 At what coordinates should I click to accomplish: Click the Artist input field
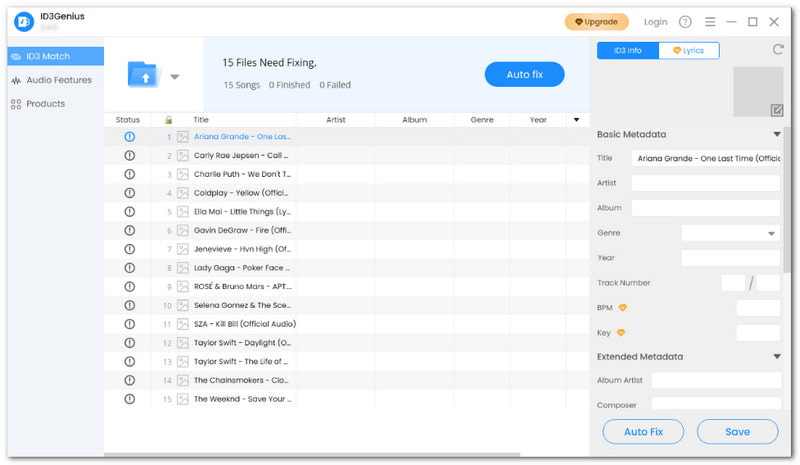706,183
